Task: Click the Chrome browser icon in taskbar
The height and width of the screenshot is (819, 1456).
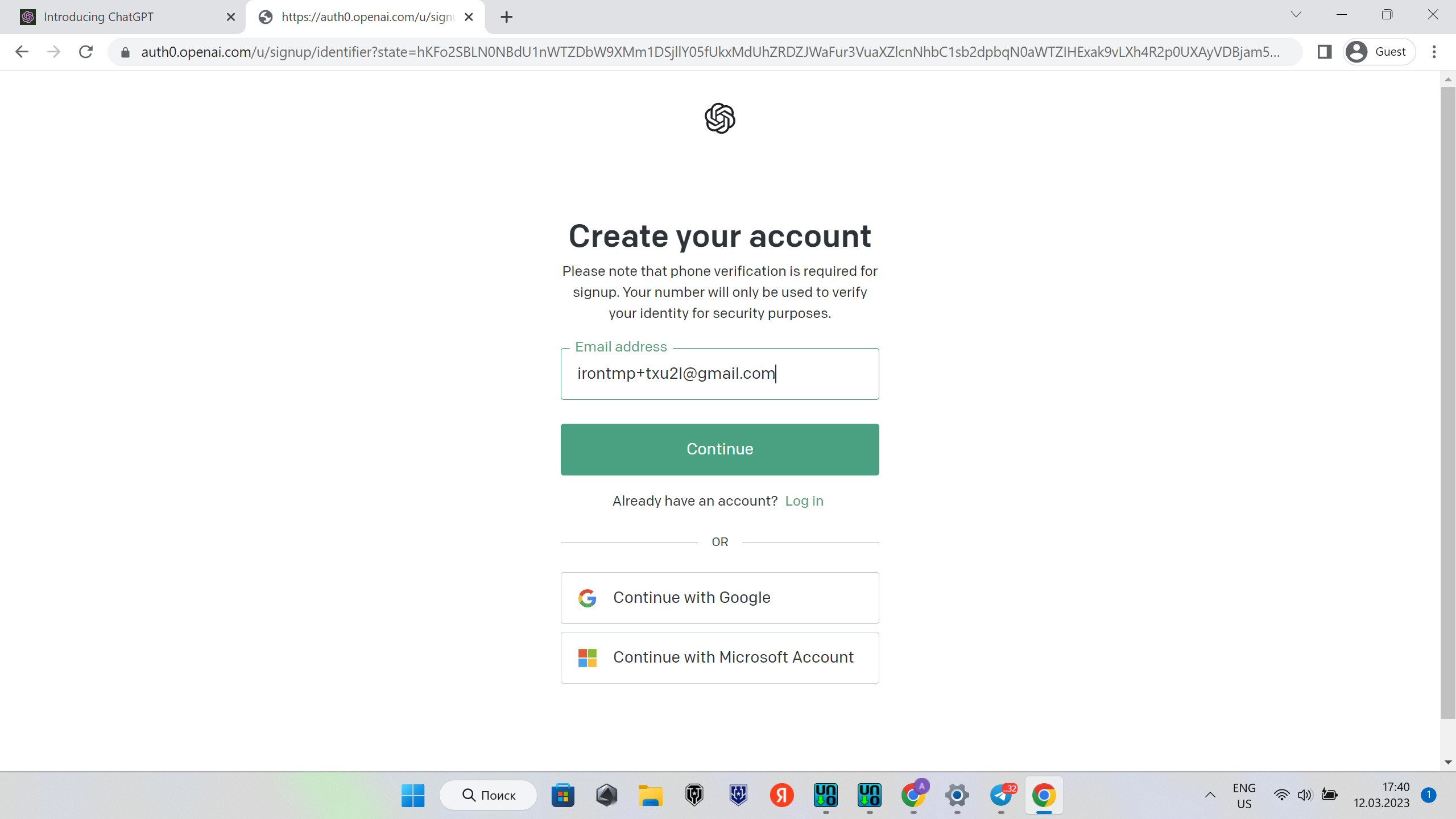Action: 1044,795
